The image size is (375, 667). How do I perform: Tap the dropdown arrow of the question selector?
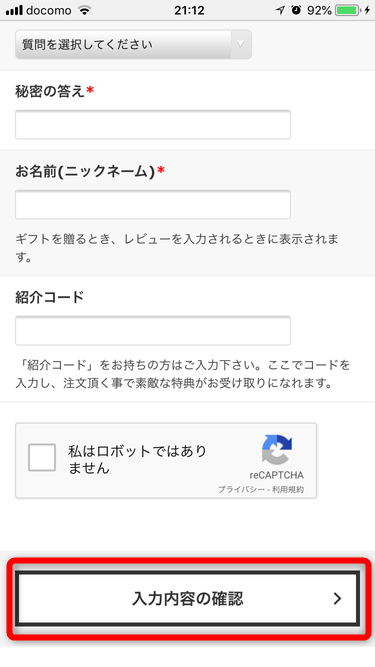(241, 44)
